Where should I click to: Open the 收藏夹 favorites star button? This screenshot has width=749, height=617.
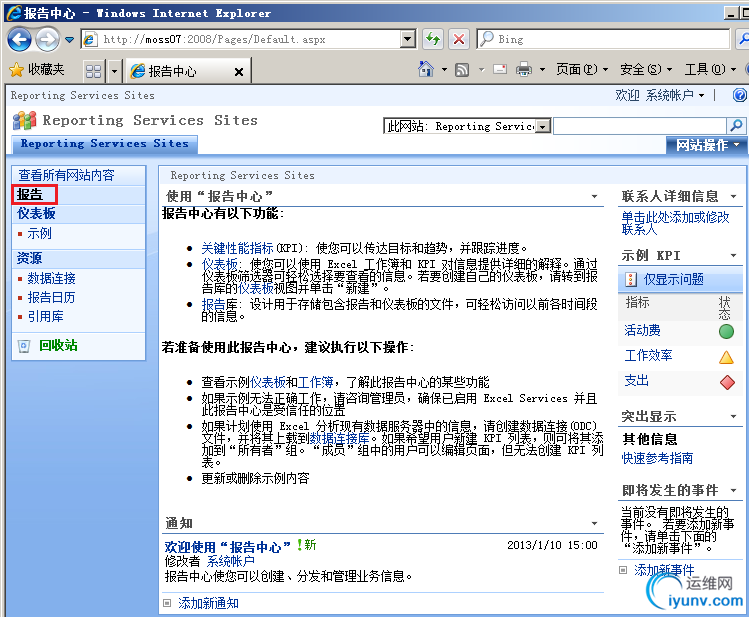37,70
